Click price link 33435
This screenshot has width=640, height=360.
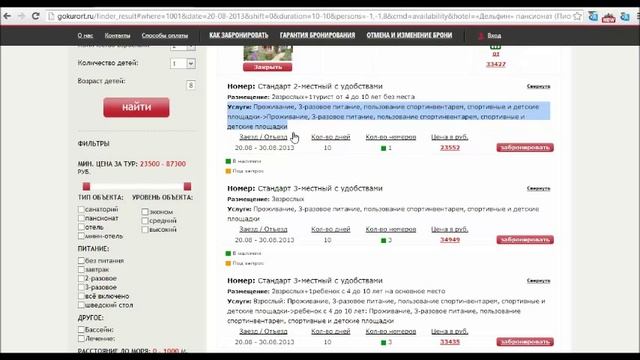(450, 342)
